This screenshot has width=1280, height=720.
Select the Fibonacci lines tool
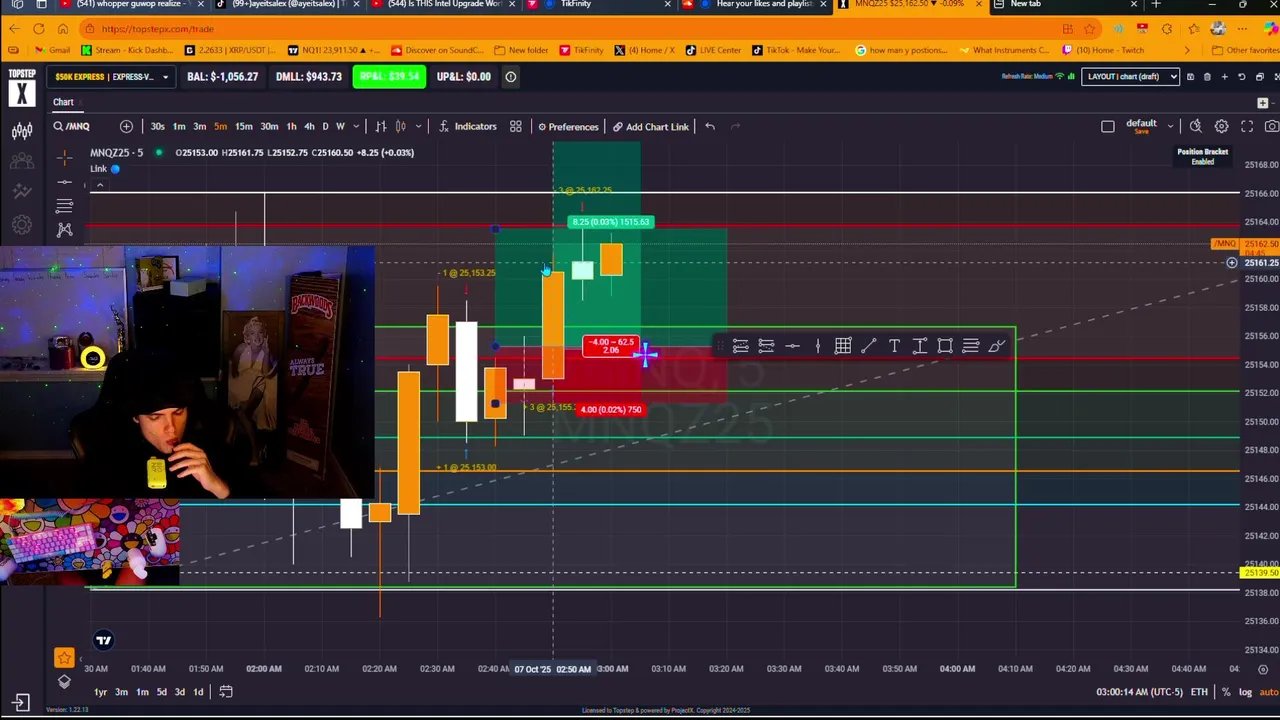coord(64,206)
